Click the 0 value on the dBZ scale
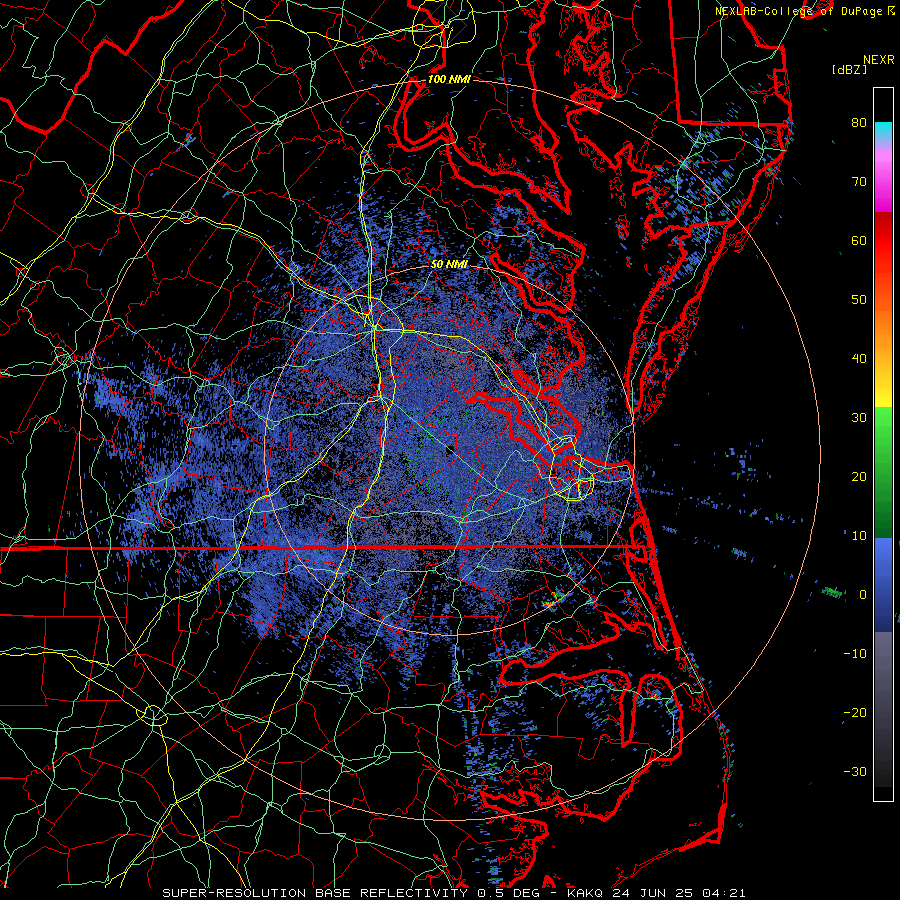The width and height of the screenshot is (900, 900). tap(863, 595)
